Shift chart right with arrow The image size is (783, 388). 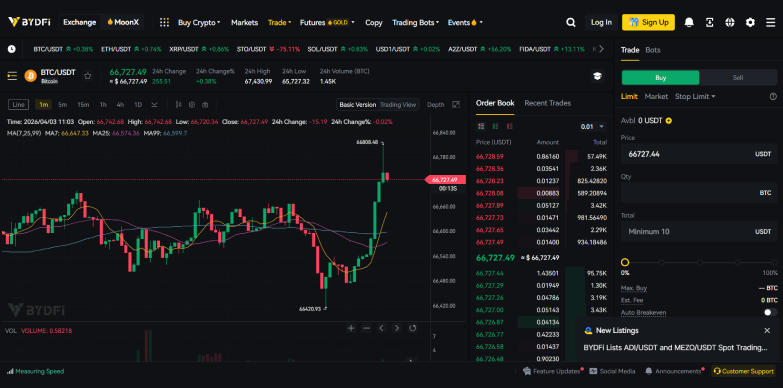coord(397,328)
